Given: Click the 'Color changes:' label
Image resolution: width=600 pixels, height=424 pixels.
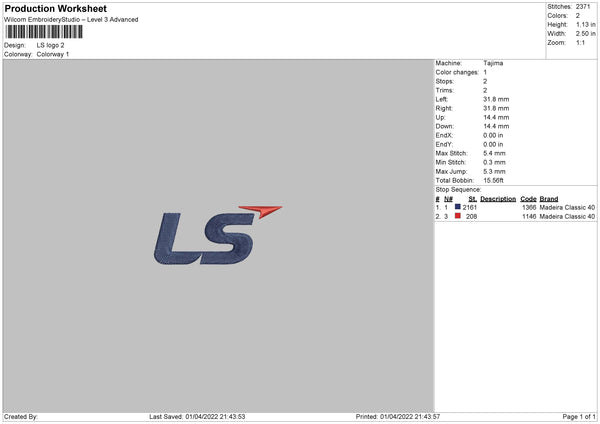Looking at the screenshot, I should 457,72.
